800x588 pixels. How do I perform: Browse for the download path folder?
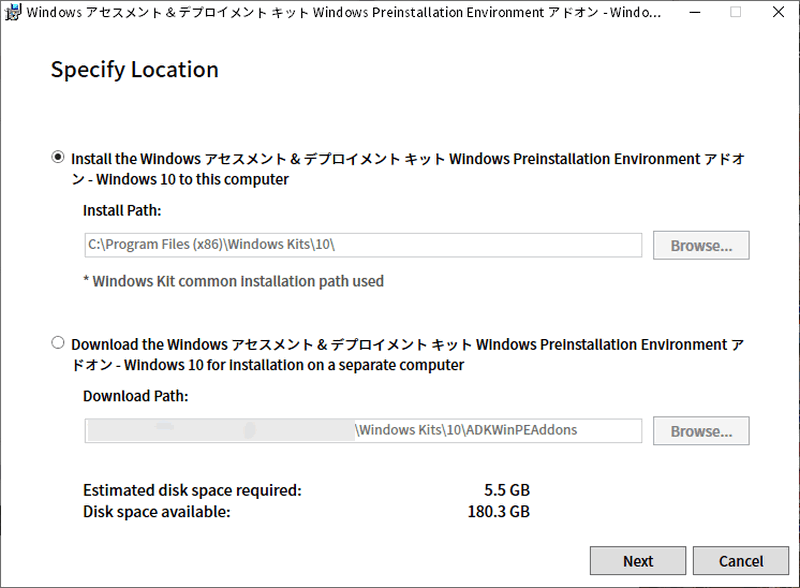coord(701,431)
